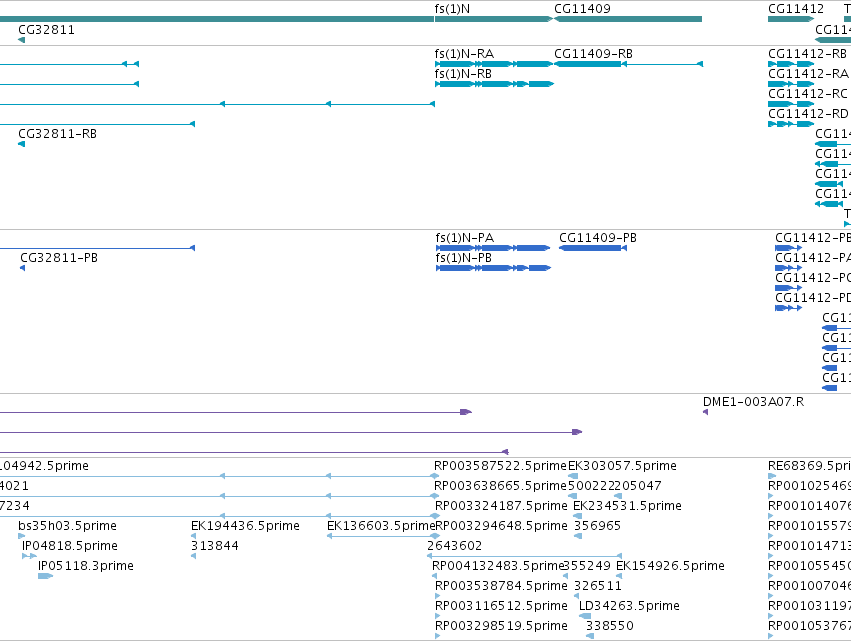Select transcript fs(1)N-RB

(x=463, y=74)
